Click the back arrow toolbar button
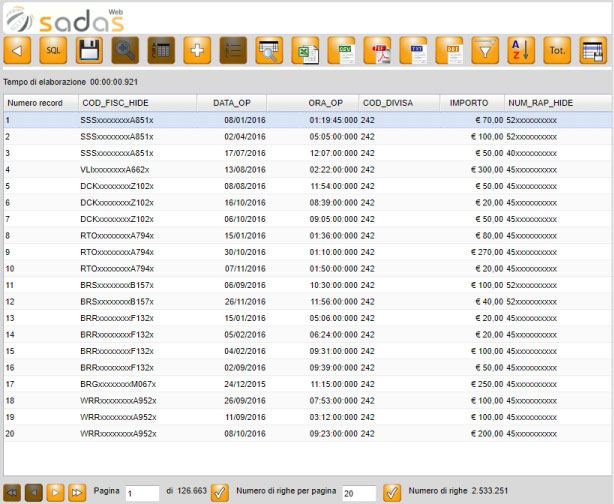The height and width of the screenshot is (504, 614). [x=17, y=50]
